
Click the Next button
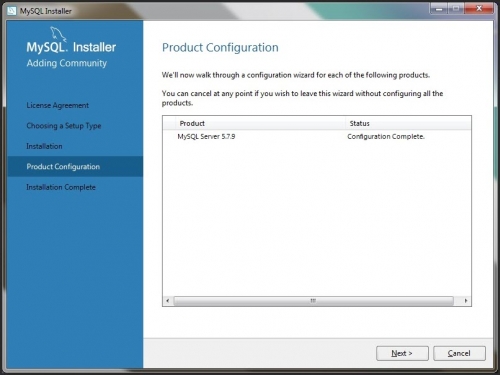(x=402, y=353)
